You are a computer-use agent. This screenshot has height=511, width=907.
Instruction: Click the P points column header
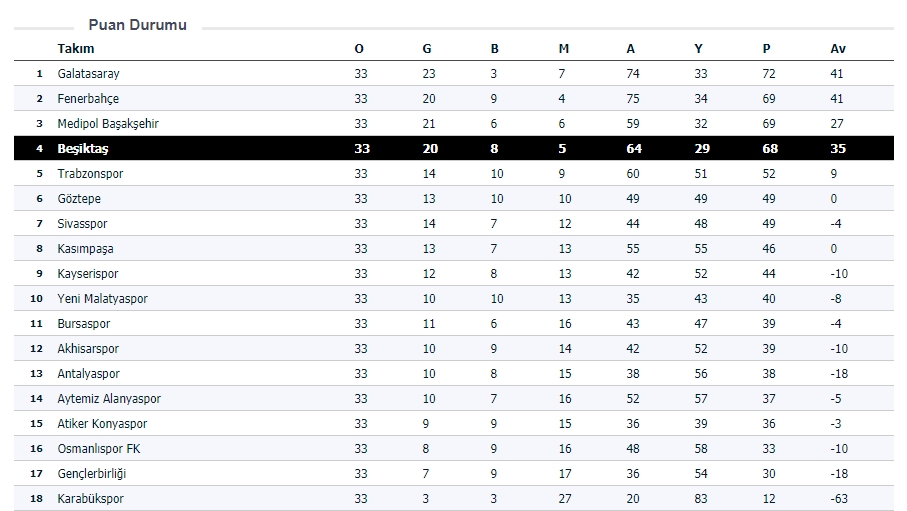click(x=767, y=48)
